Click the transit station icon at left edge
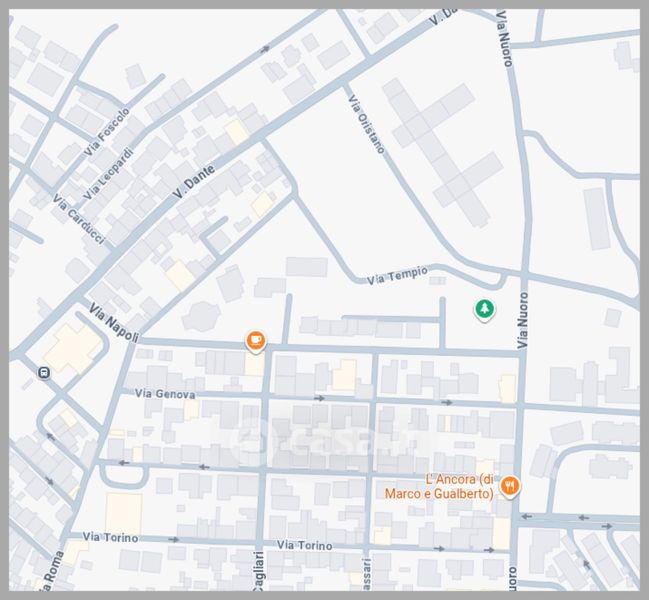 43,373
